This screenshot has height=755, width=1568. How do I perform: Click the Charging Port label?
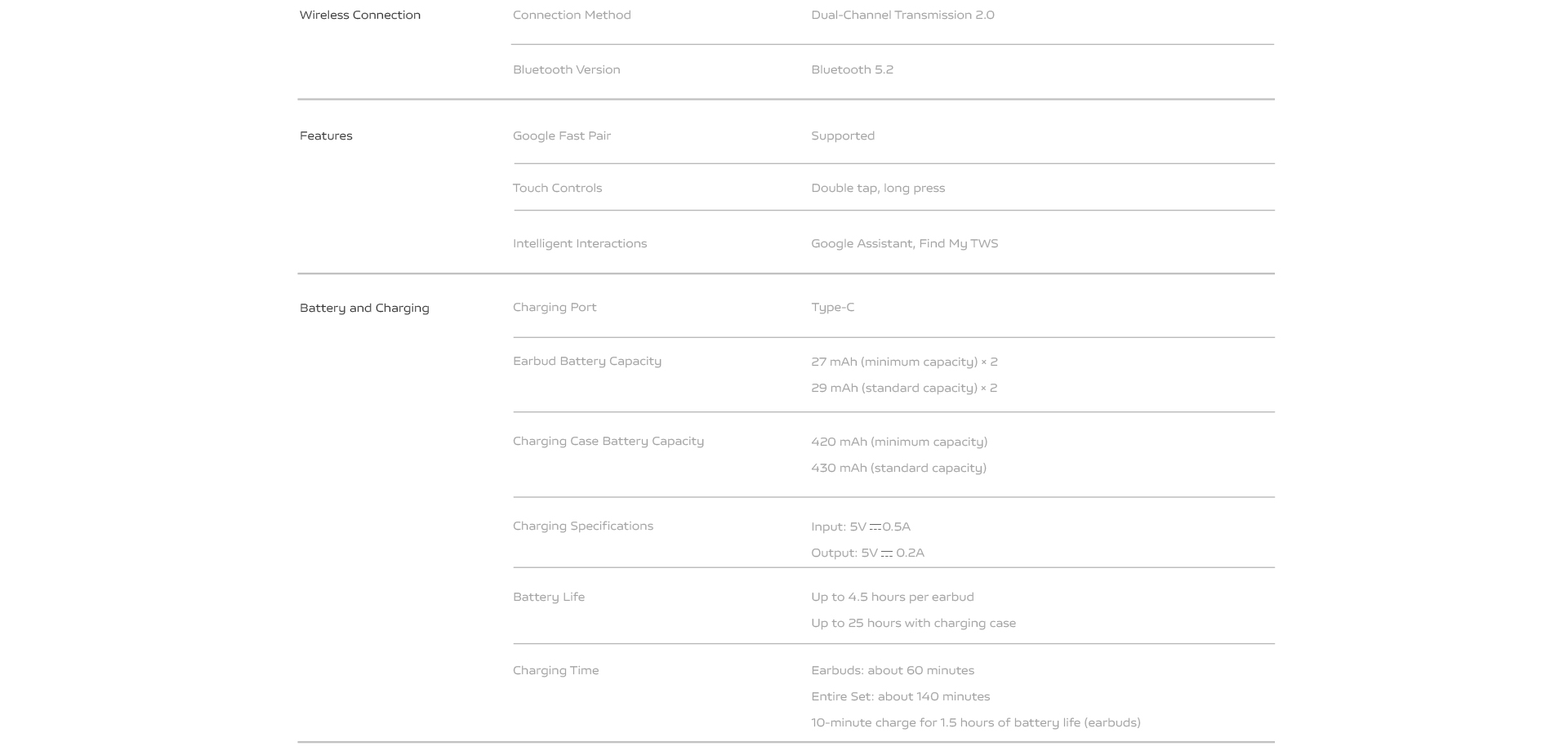point(555,307)
